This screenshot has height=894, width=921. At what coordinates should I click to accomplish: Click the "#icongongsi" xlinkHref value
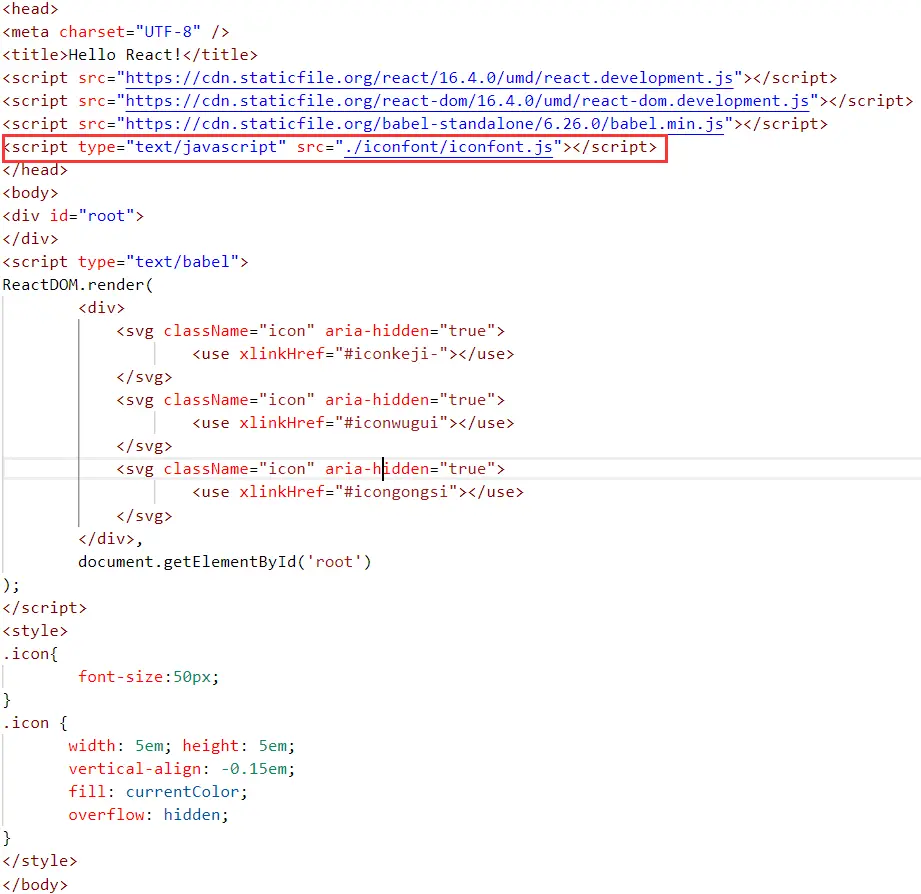pyautogui.click(x=396, y=492)
